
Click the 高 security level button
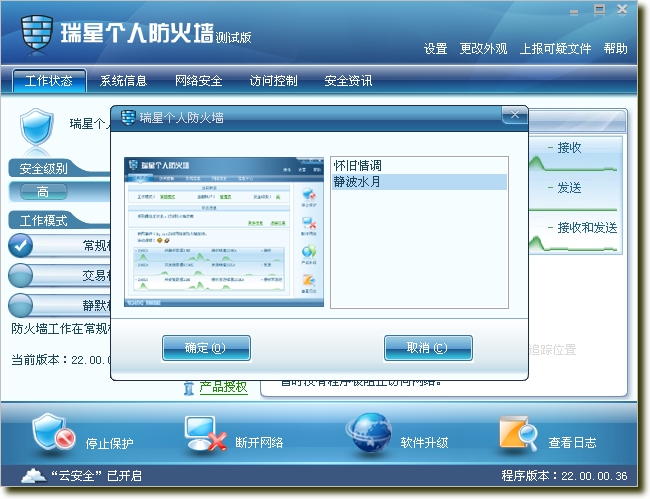(x=43, y=191)
